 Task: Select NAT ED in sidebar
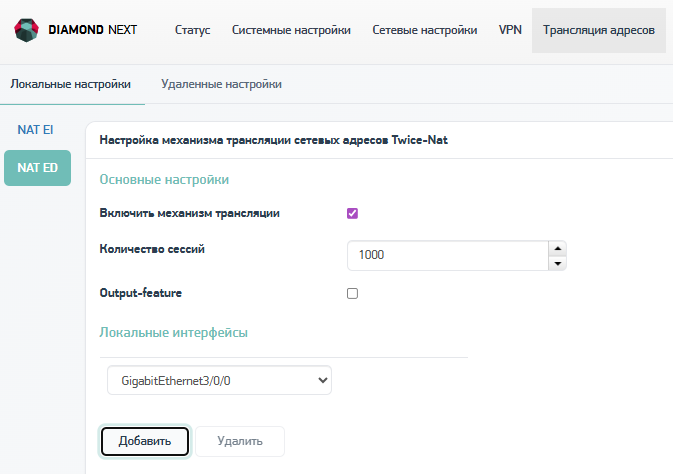pyautogui.click(x=37, y=168)
